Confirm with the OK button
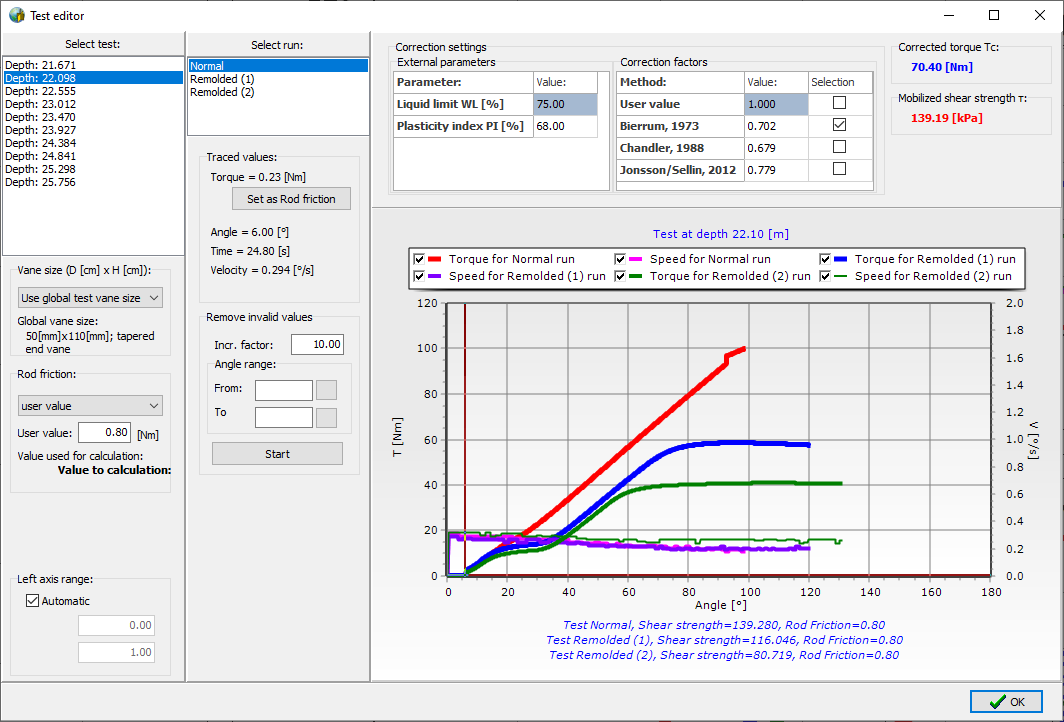The height and width of the screenshot is (722, 1064). click(1006, 701)
